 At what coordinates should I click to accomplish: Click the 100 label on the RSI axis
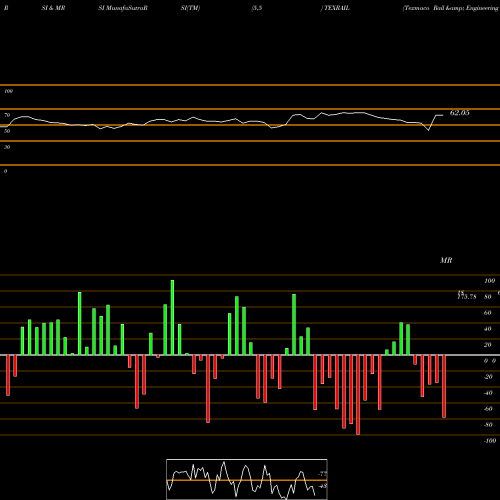point(8,91)
